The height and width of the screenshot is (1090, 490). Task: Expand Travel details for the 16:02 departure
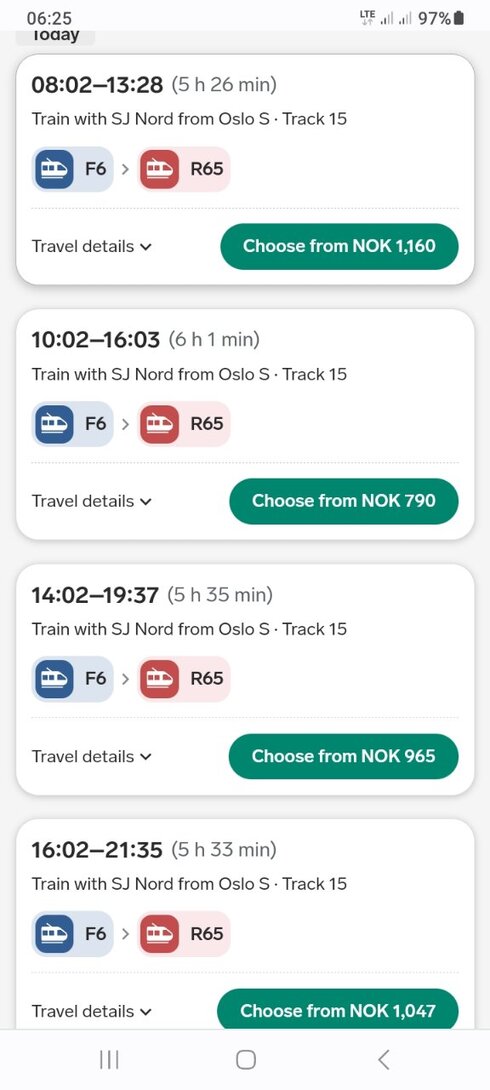(92, 1011)
